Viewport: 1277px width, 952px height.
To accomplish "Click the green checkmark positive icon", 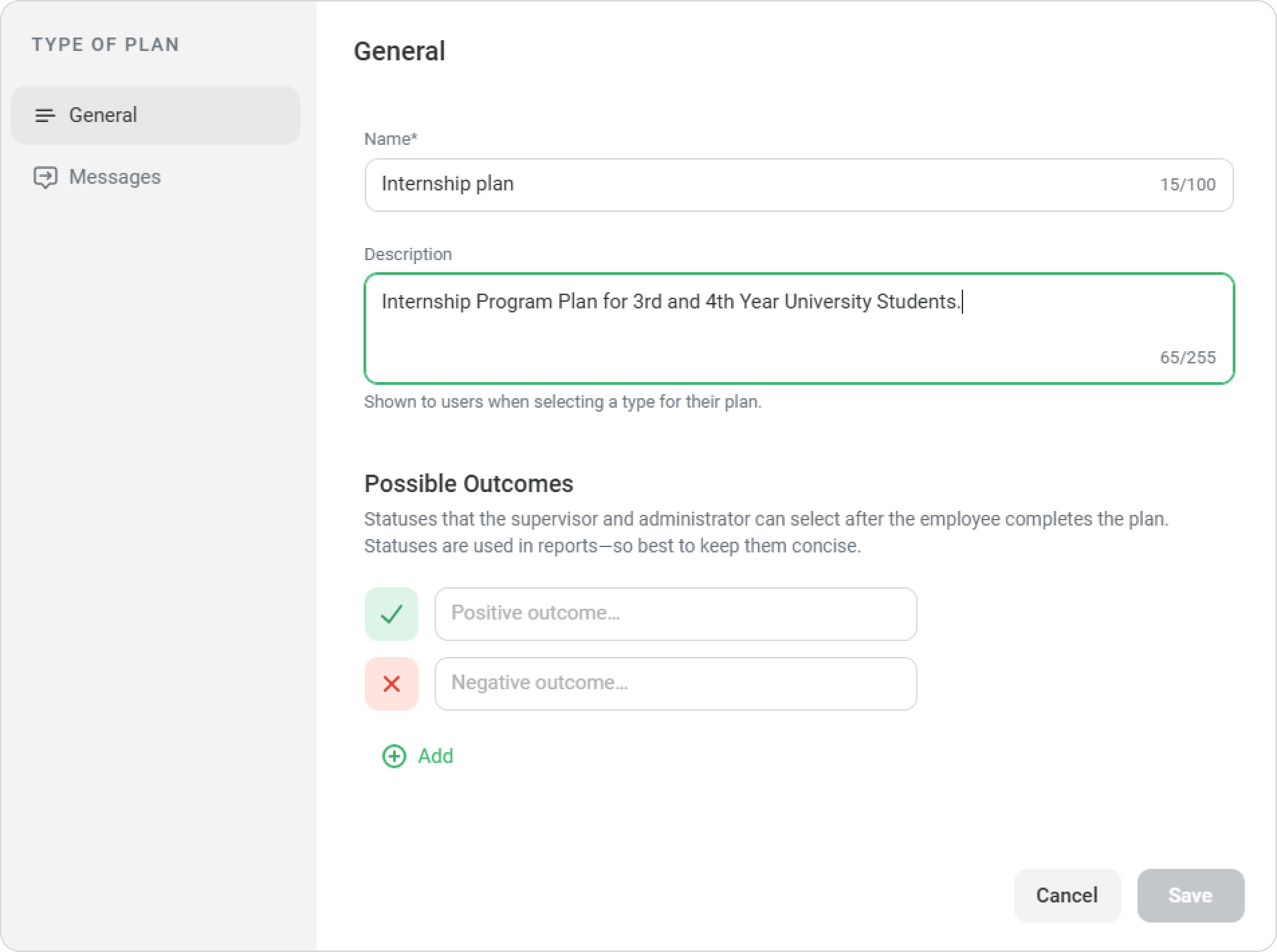I will (x=392, y=614).
